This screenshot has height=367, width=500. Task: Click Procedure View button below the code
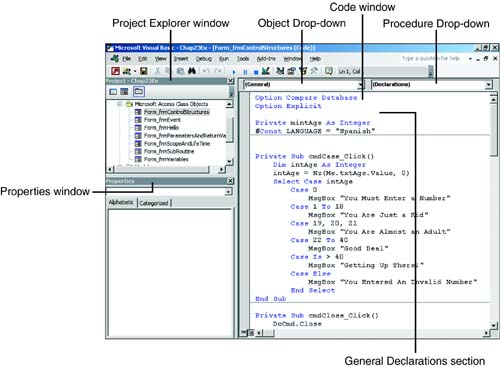point(244,332)
